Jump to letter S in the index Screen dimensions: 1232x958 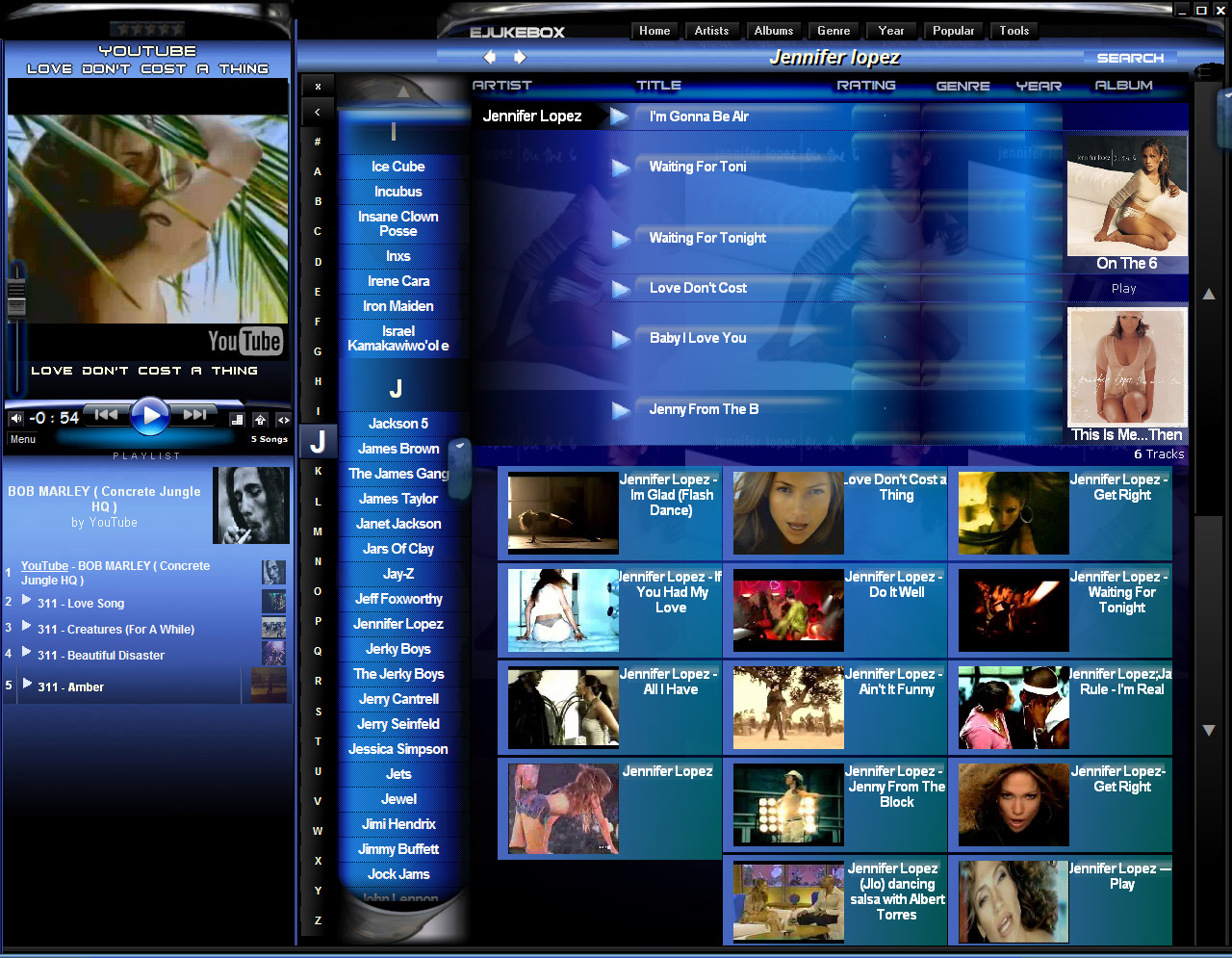click(x=318, y=712)
